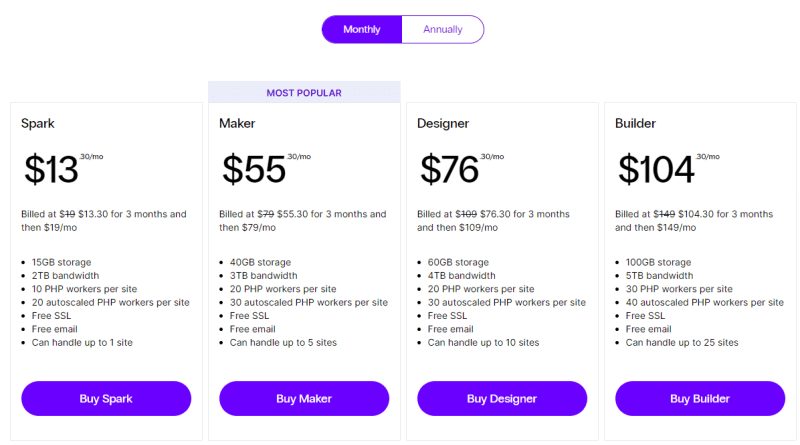Click '15GB storage' in Spark plan
Image resolution: width=800 pixels, height=445 pixels.
61,262
